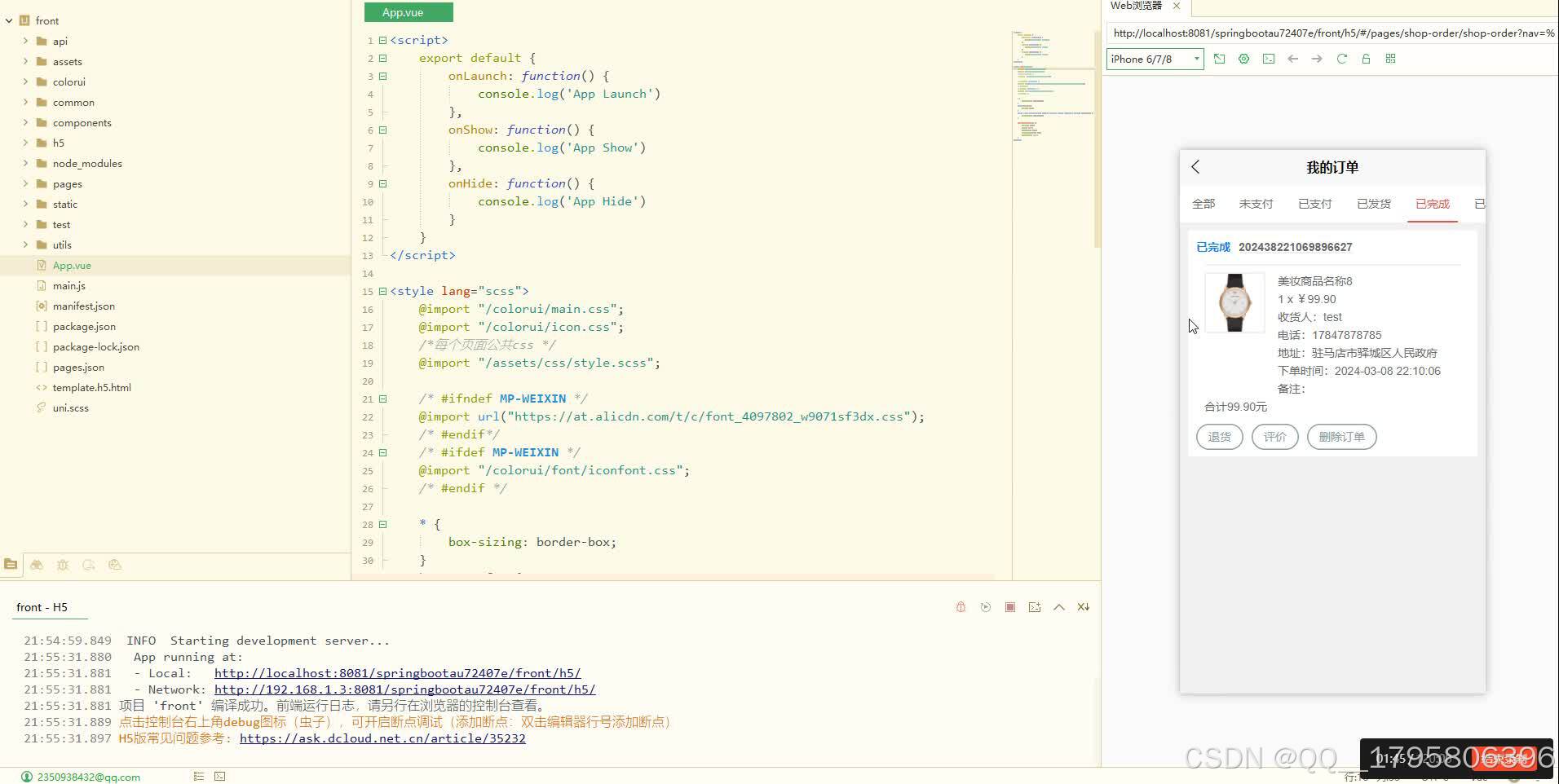The width and height of the screenshot is (1559, 784).
Task: Open the search binoculars icon below file tree
Action: click(x=37, y=564)
